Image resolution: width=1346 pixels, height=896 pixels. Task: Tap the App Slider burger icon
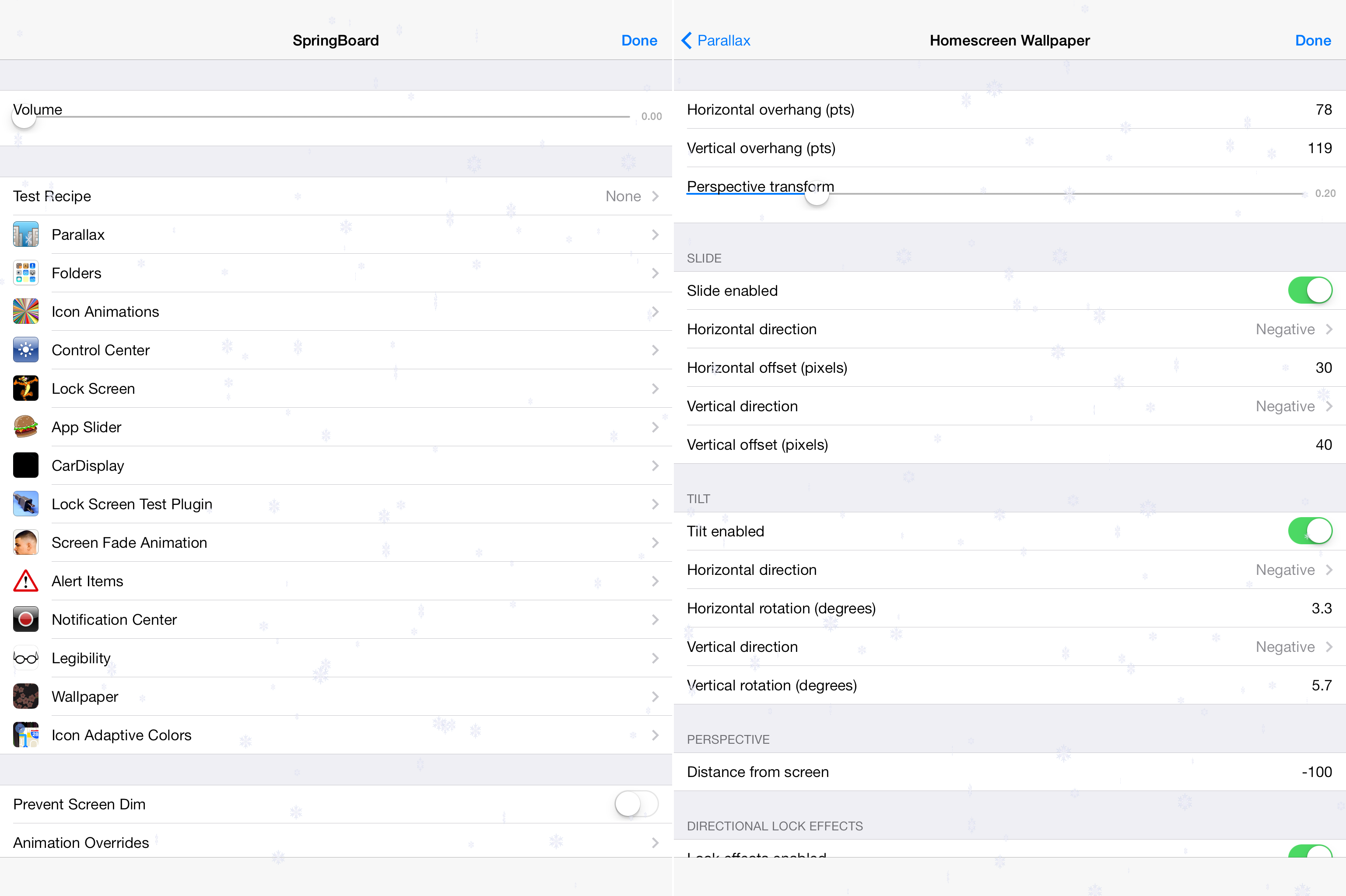(x=26, y=427)
